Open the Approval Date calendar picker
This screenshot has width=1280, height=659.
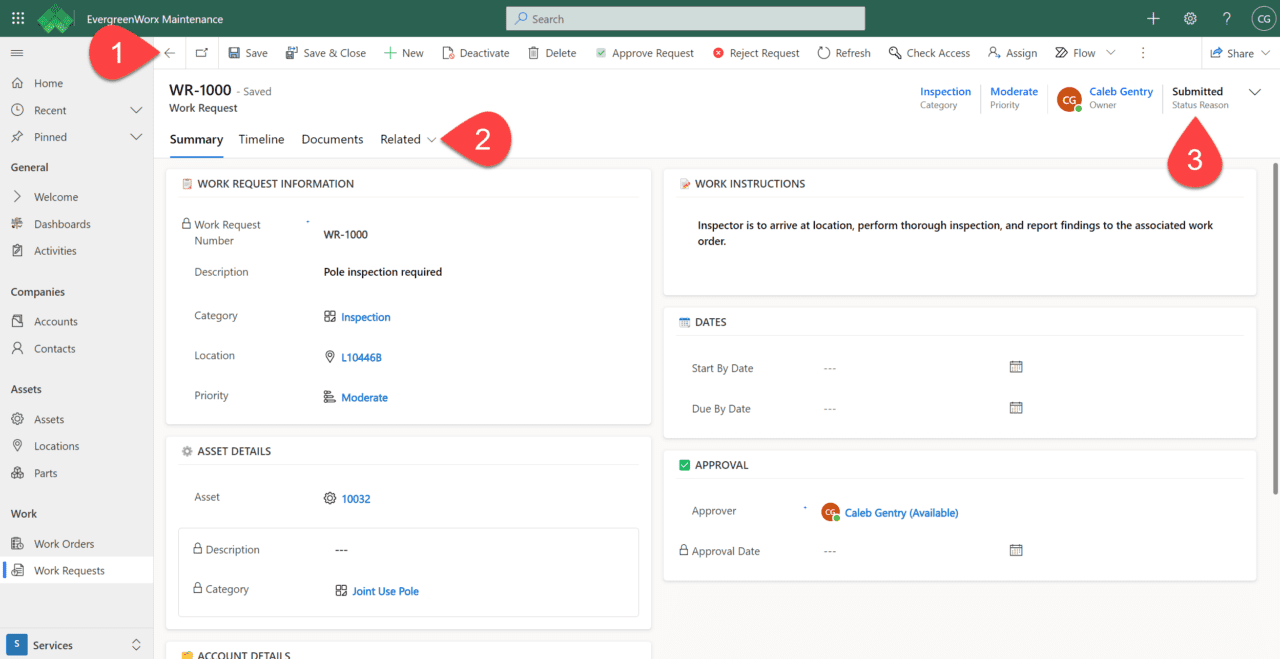(x=1016, y=550)
